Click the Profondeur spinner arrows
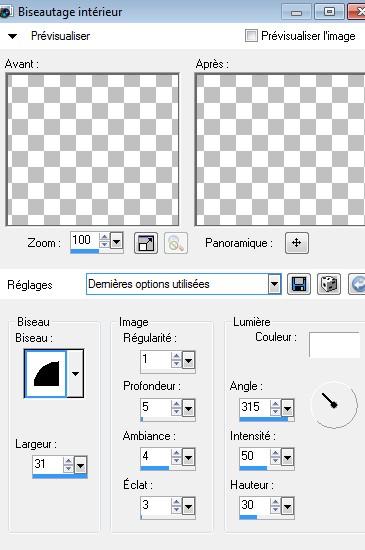The height and width of the screenshot is (550, 365). pyautogui.click(x=176, y=408)
